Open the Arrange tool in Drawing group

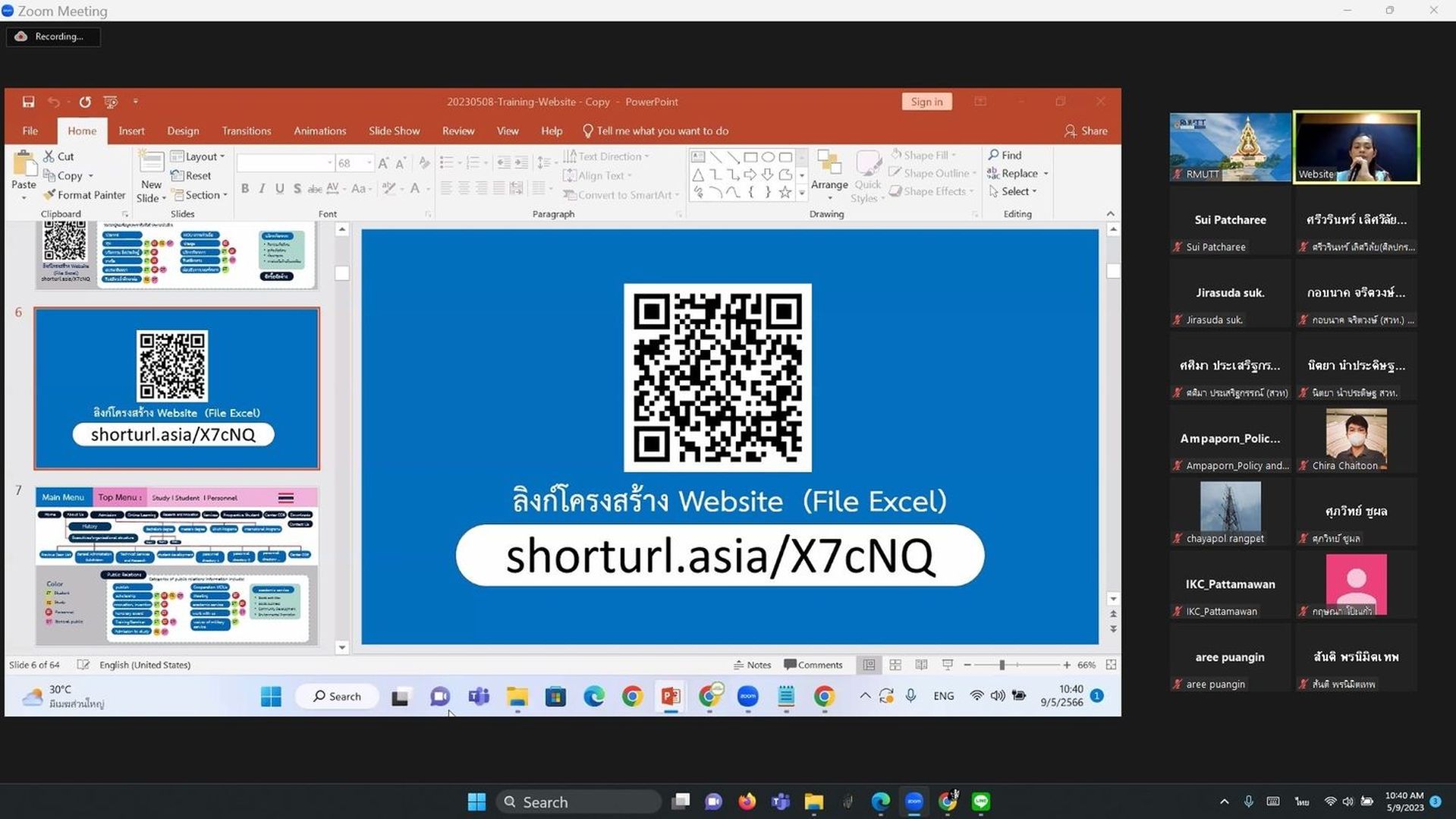tap(829, 173)
